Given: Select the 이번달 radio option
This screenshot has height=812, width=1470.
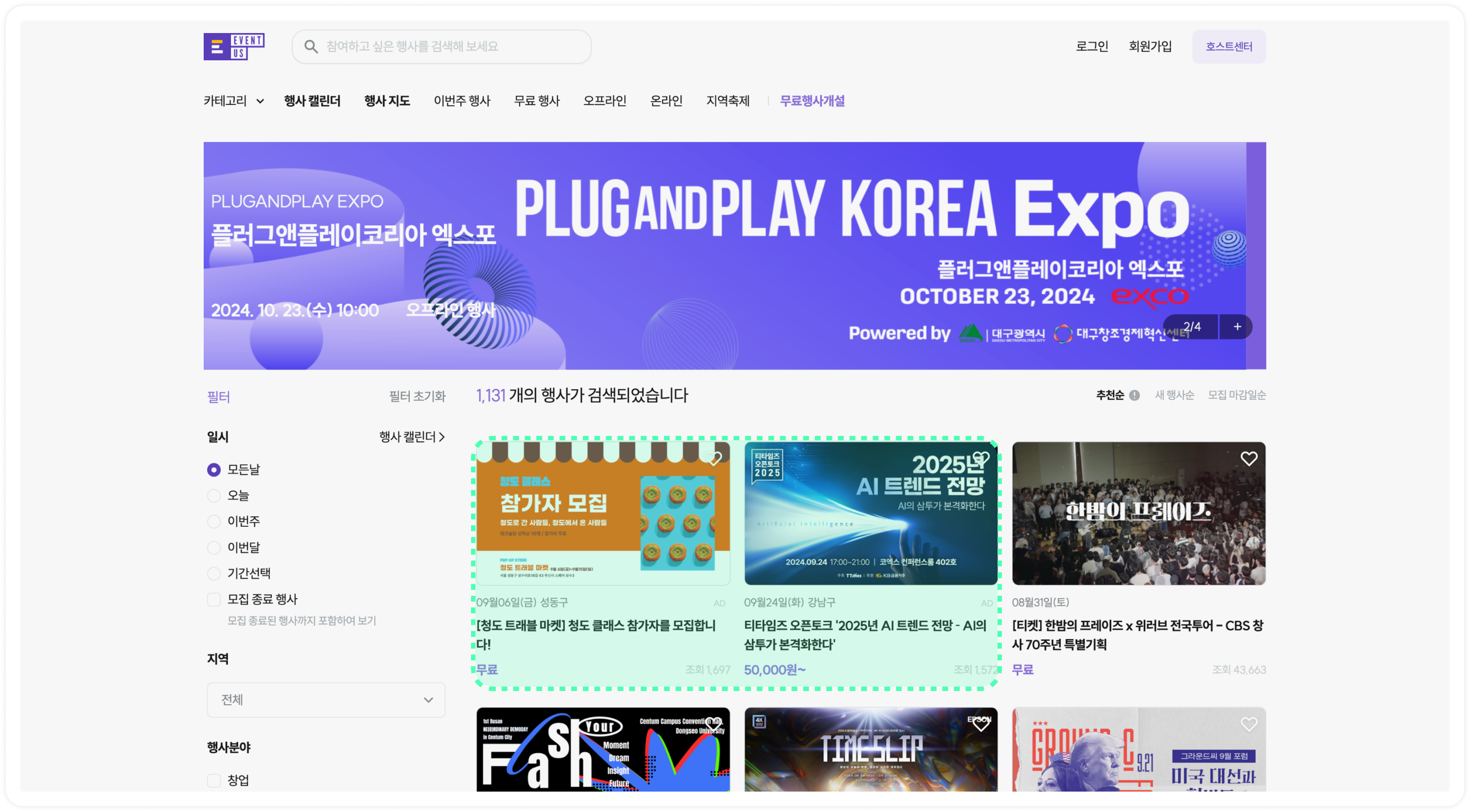Looking at the screenshot, I should click(214, 547).
